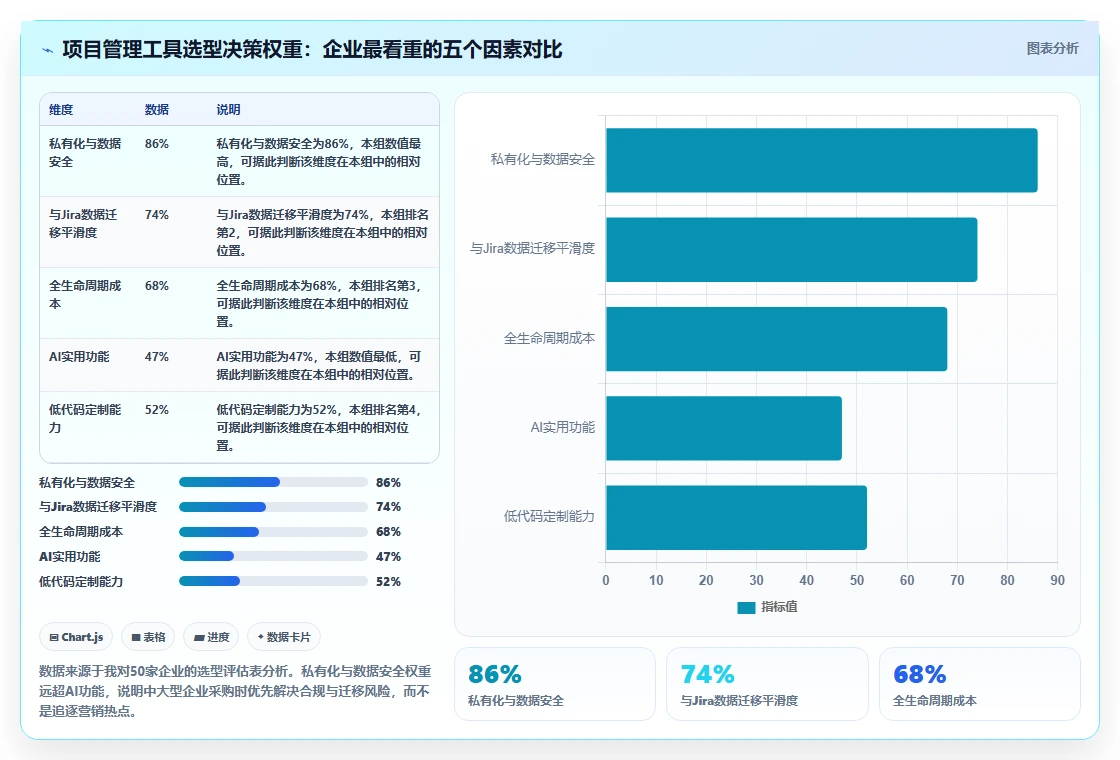Viewport: 1120px width, 760px height.
Task: Click 低代码定制能力 chart axis label
Action: pyautogui.click(x=549, y=516)
